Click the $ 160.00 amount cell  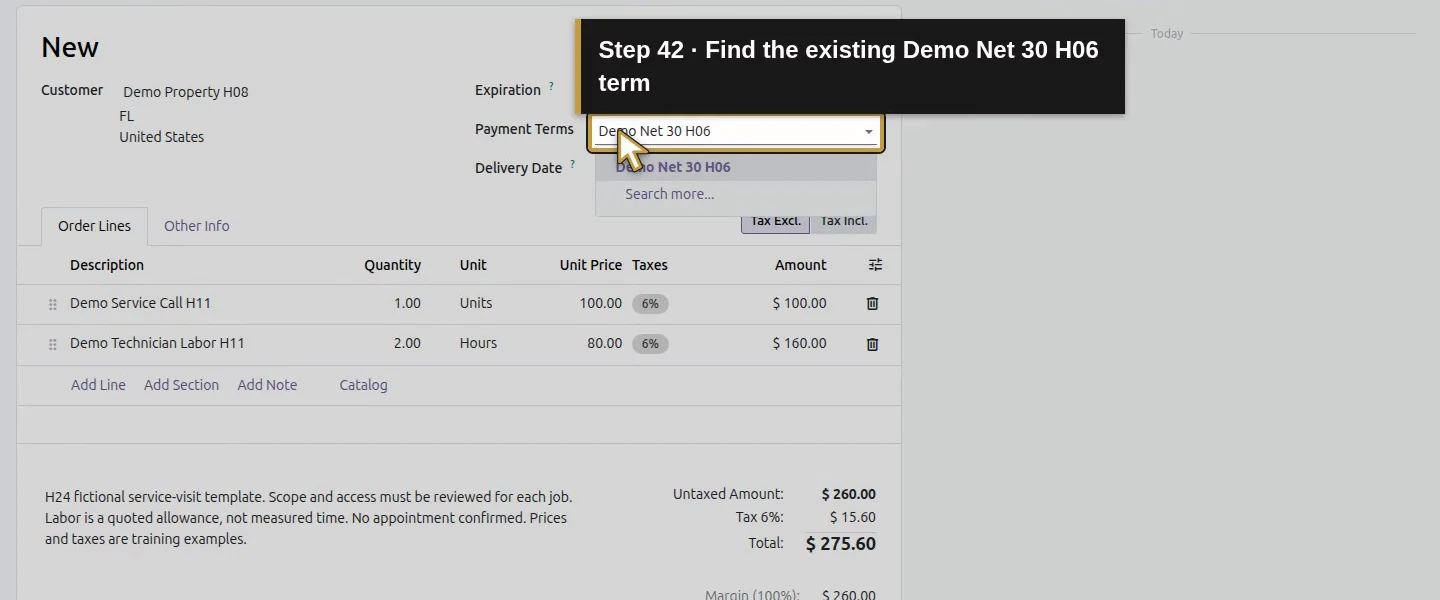[x=799, y=343]
